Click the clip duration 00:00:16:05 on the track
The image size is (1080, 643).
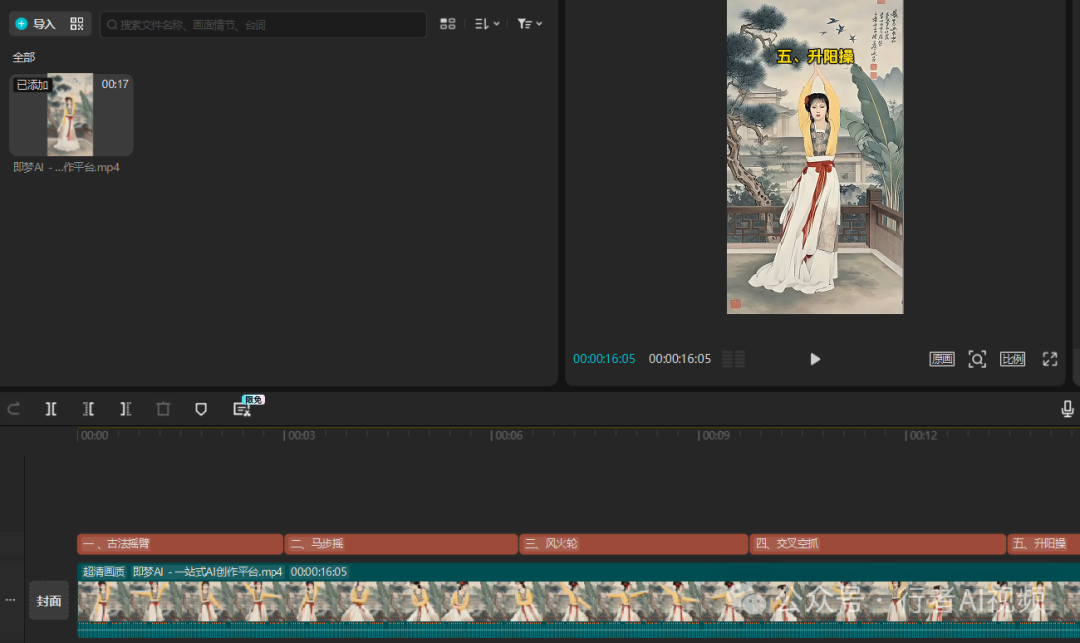(x=318, y=571)
